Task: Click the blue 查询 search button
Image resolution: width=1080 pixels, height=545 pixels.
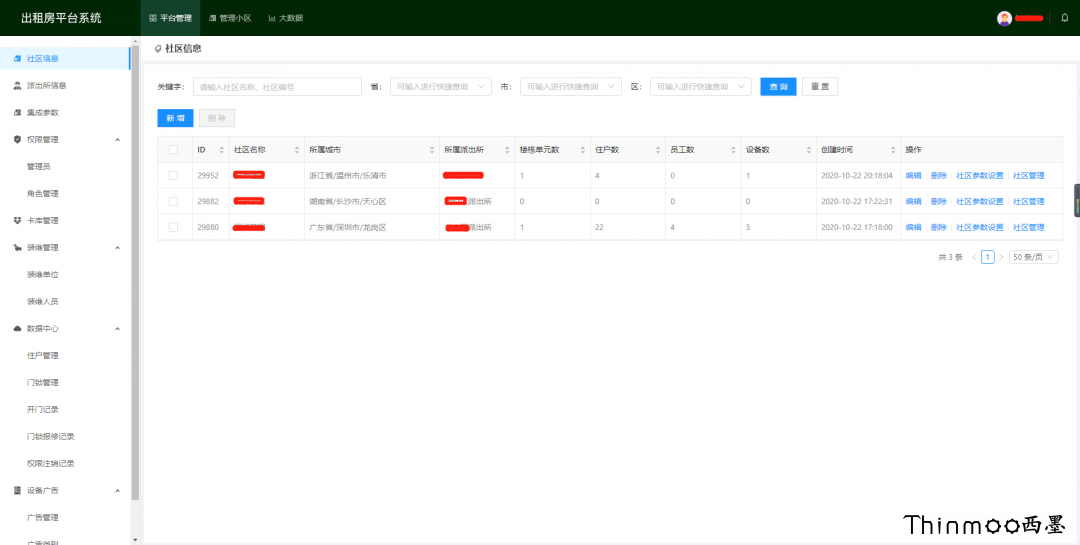Action: click(778, 87)
